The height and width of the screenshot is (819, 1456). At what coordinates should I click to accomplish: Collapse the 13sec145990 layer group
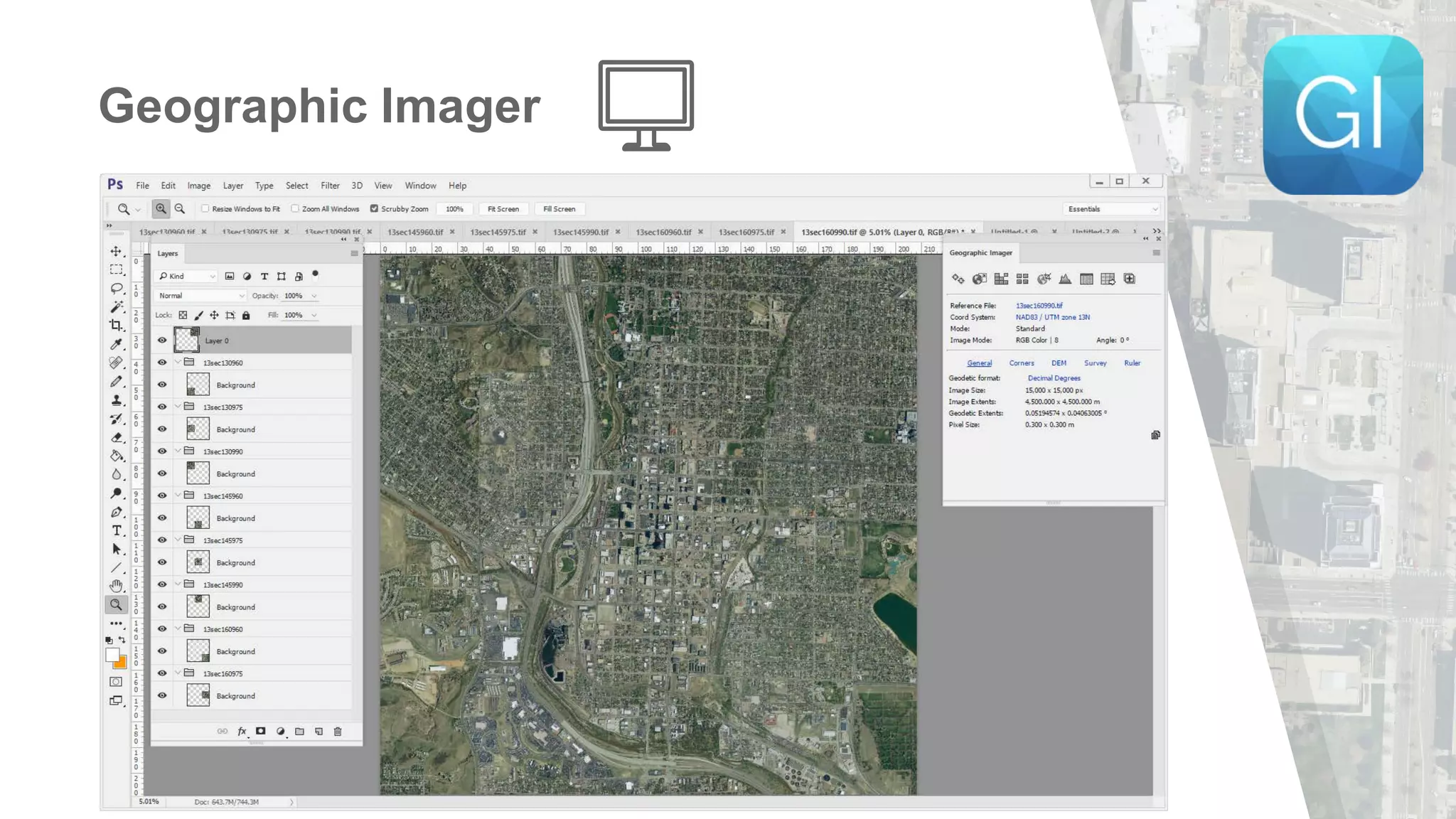pyautogui.click(x=178, y=584)
